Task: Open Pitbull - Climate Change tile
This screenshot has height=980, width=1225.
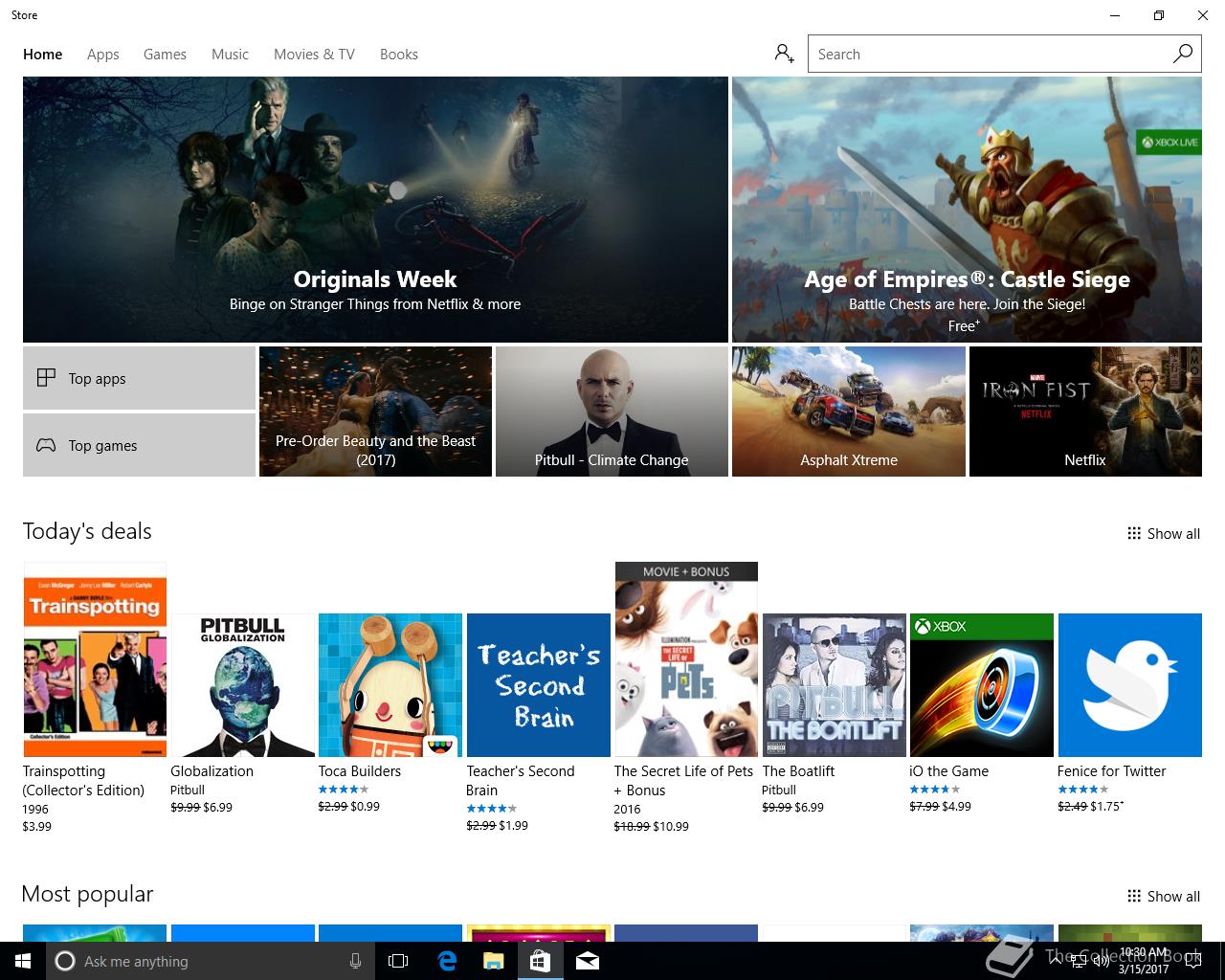Action: click(612, 412)
